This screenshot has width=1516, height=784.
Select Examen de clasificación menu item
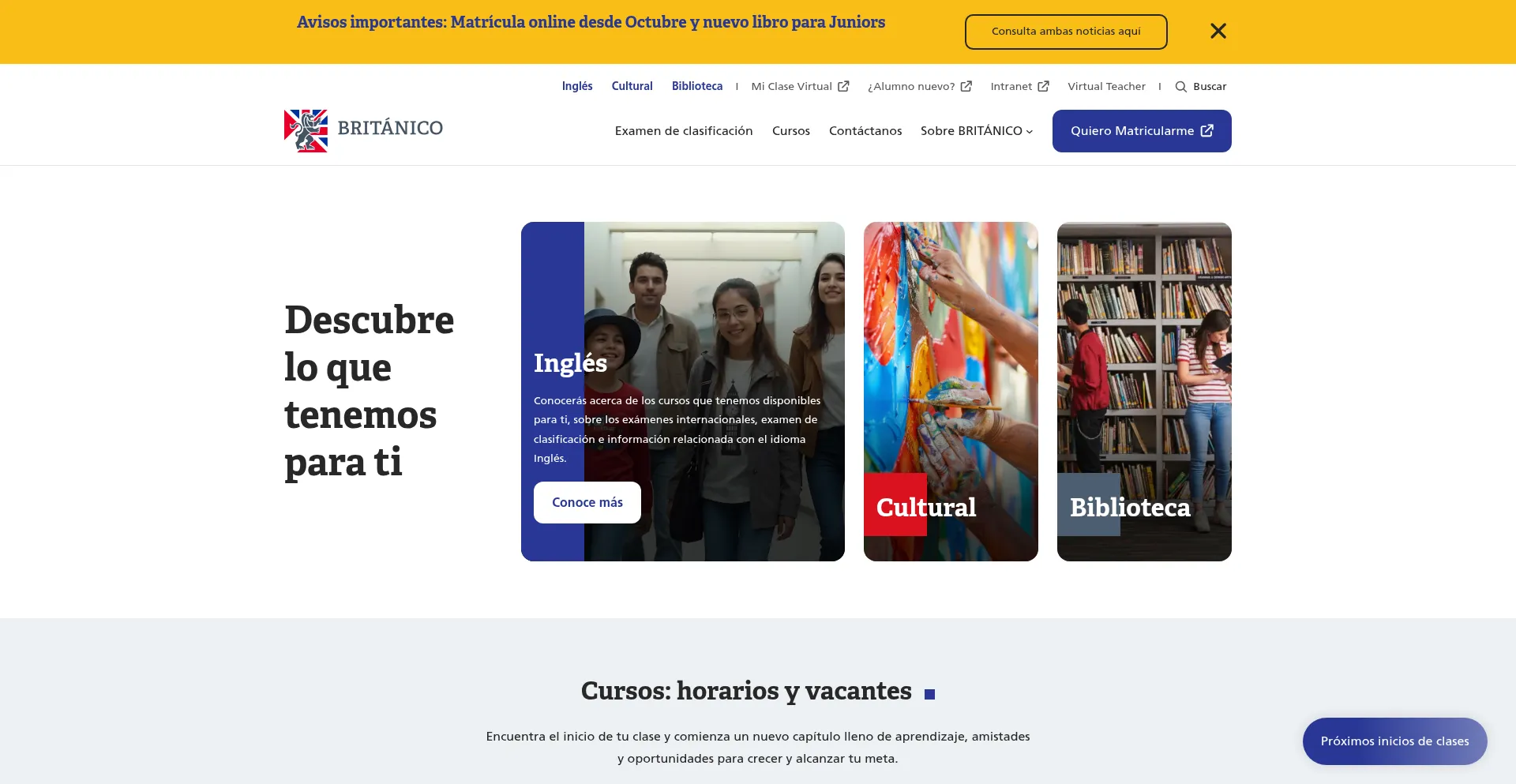tap(684, 131)
